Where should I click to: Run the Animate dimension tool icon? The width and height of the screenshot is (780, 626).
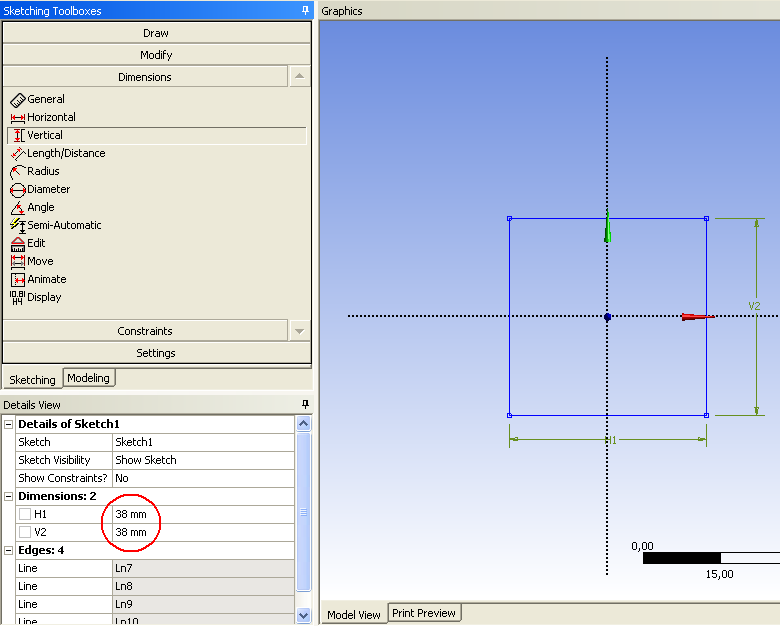17,280
